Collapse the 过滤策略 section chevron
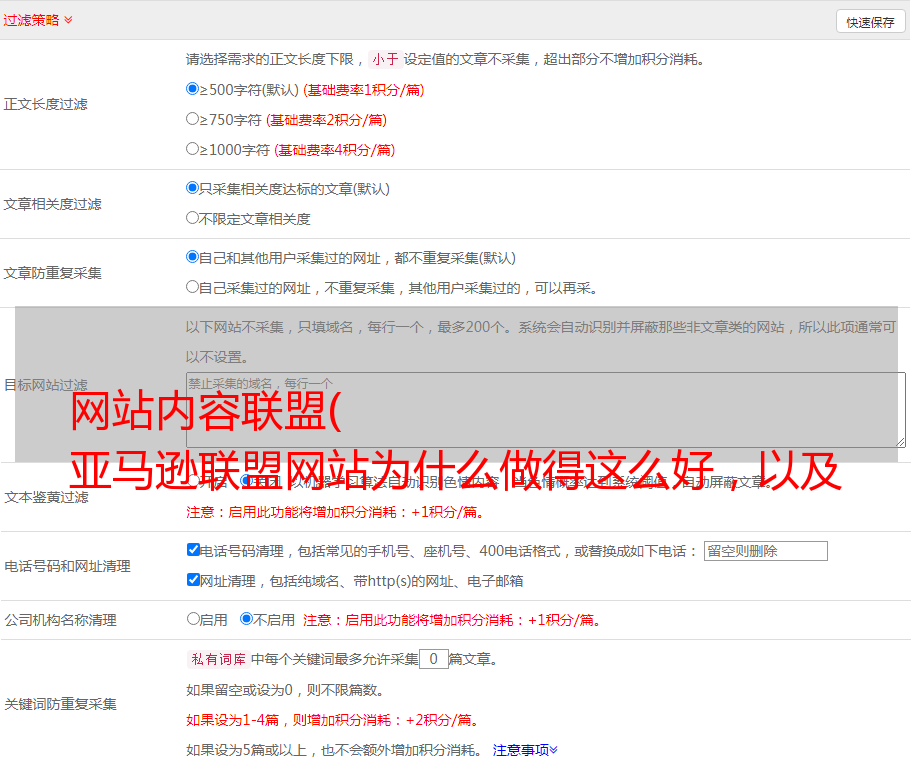Screen dimensions: 912x768 (x=68, y=20)
